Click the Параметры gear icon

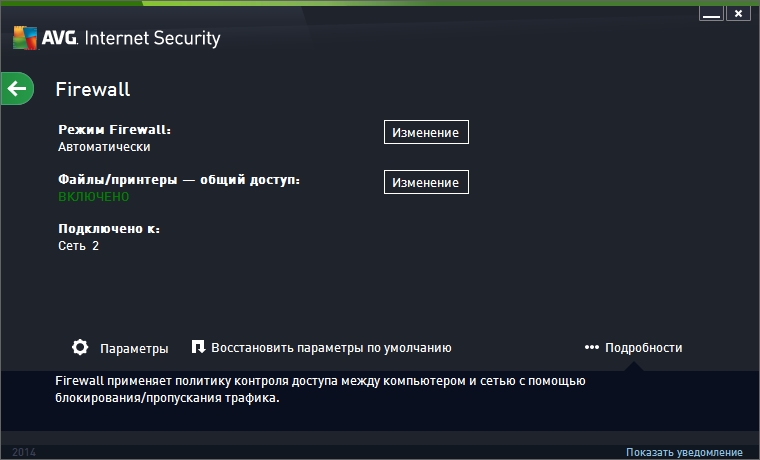pos(80,347)
